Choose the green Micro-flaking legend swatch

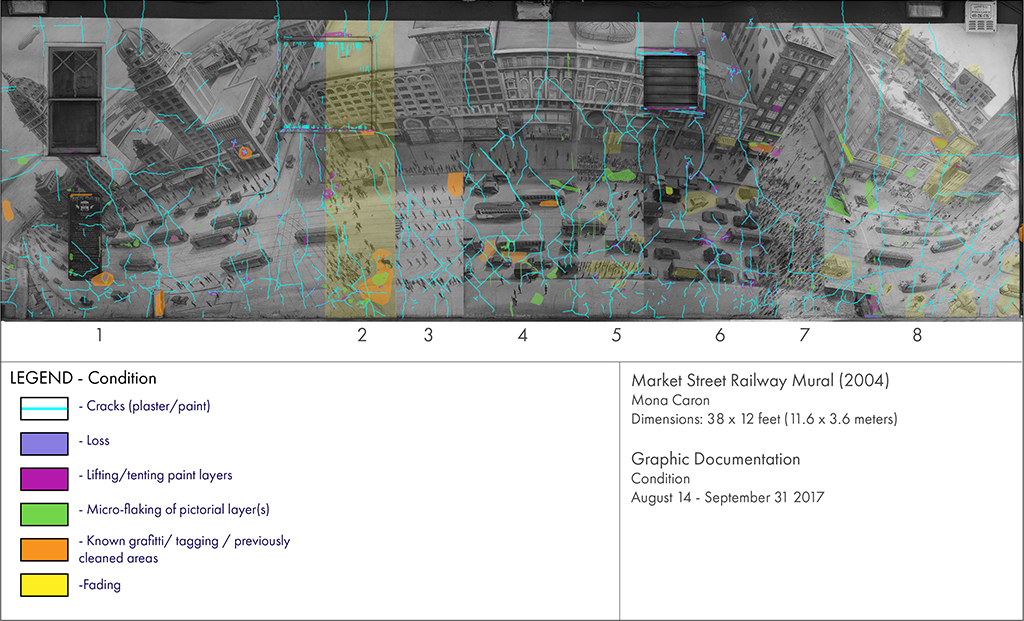click(45, 512)
